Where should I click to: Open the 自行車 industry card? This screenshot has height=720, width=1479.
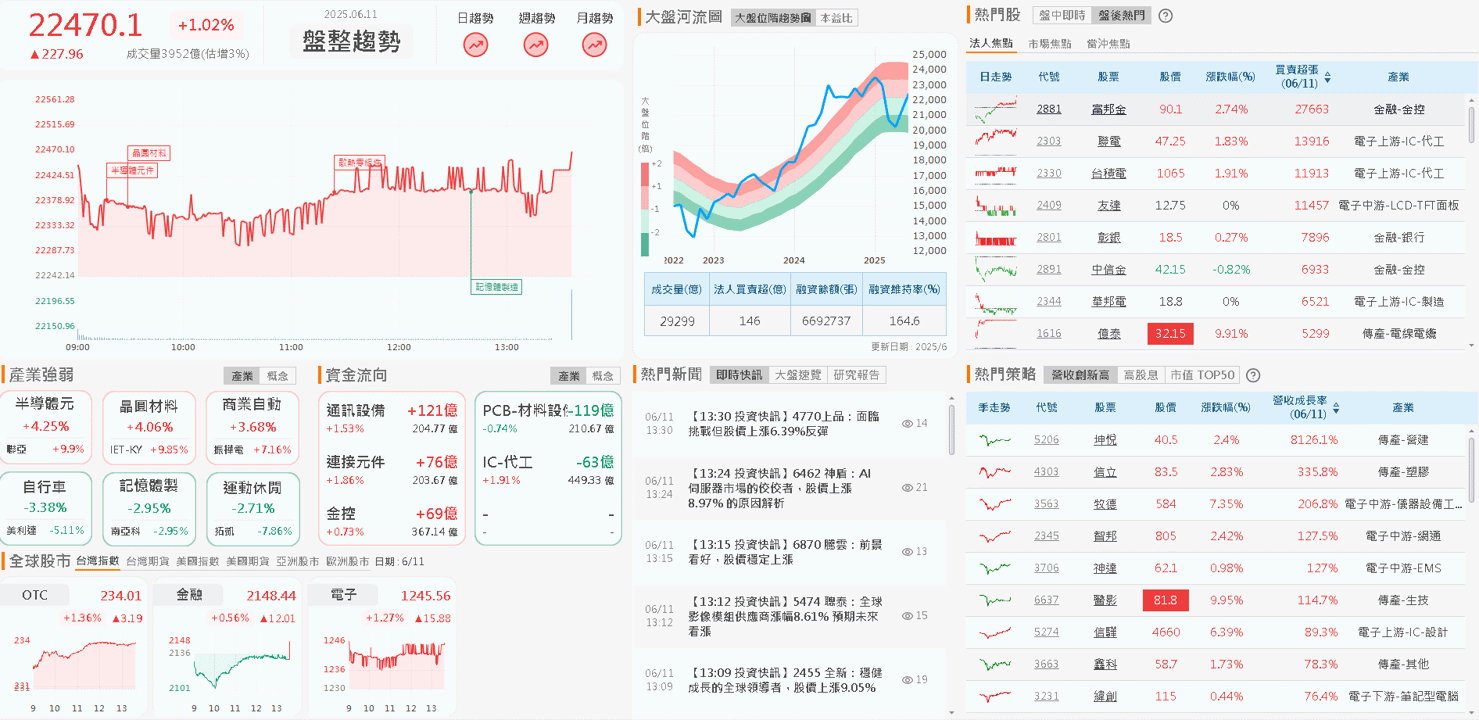click(x=46, y=508)
